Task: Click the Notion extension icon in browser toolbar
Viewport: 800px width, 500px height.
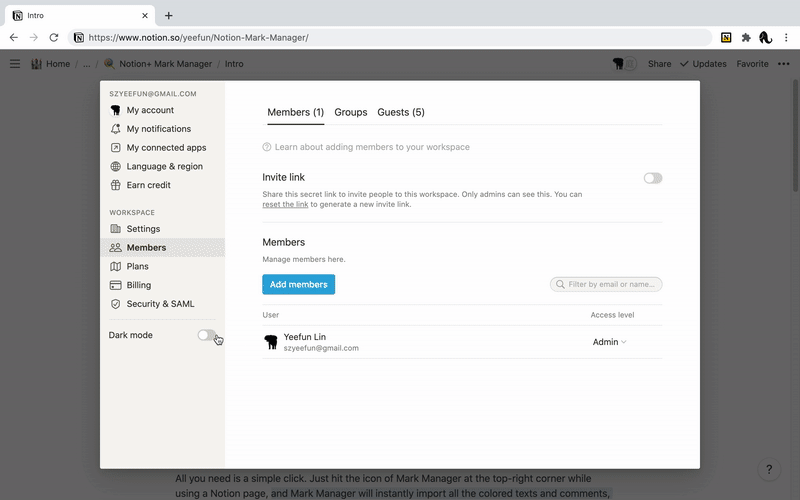Action: (x=726, y=37)
